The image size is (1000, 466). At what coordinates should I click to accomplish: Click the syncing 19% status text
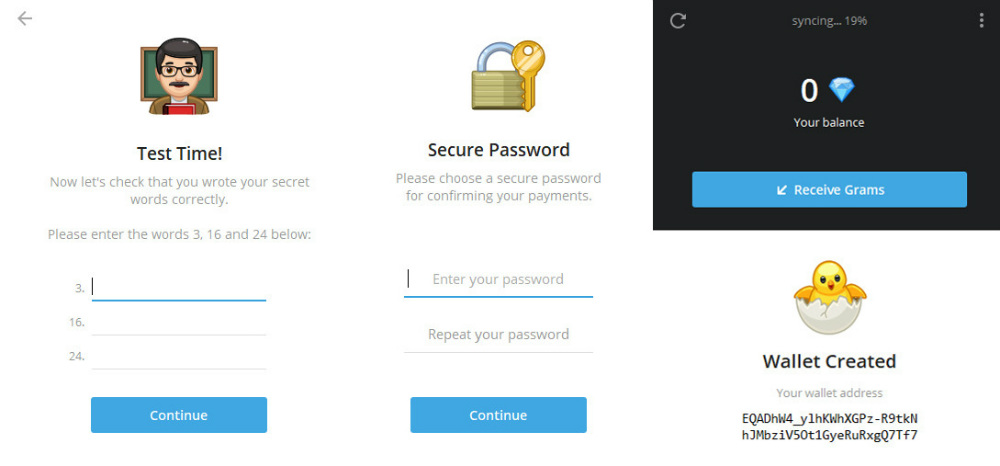[x=829, y=21]
